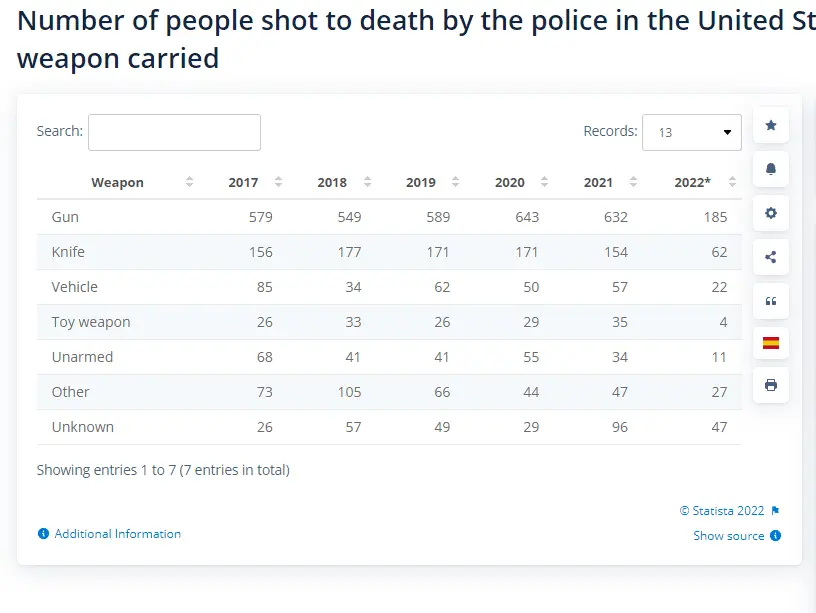Click the print icon
816x613 pixels.
click(x=770, y=385)
